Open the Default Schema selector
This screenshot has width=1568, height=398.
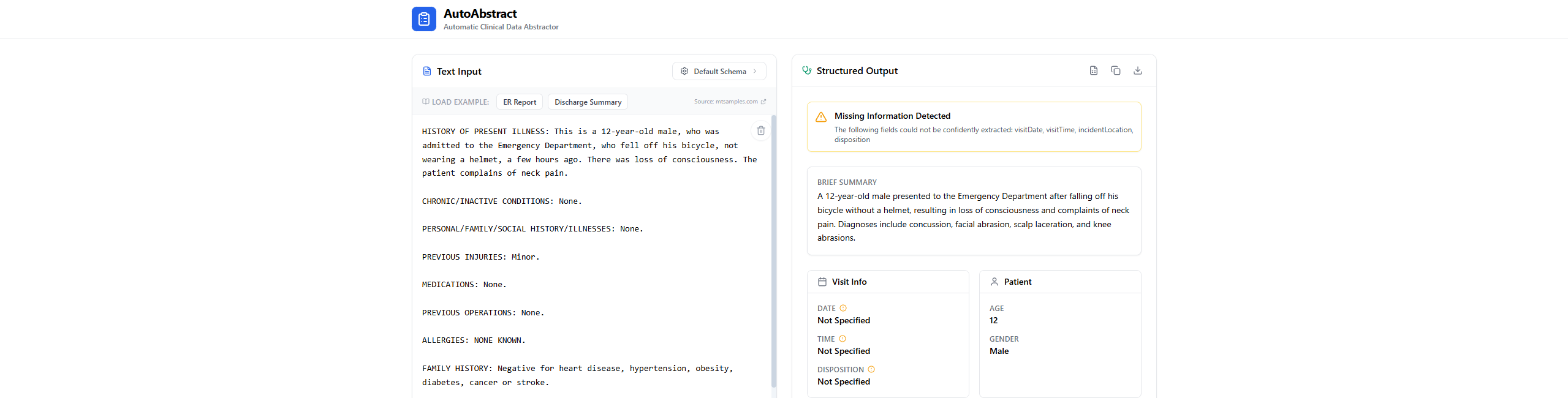pyautogui.click(x=718, y=71)
